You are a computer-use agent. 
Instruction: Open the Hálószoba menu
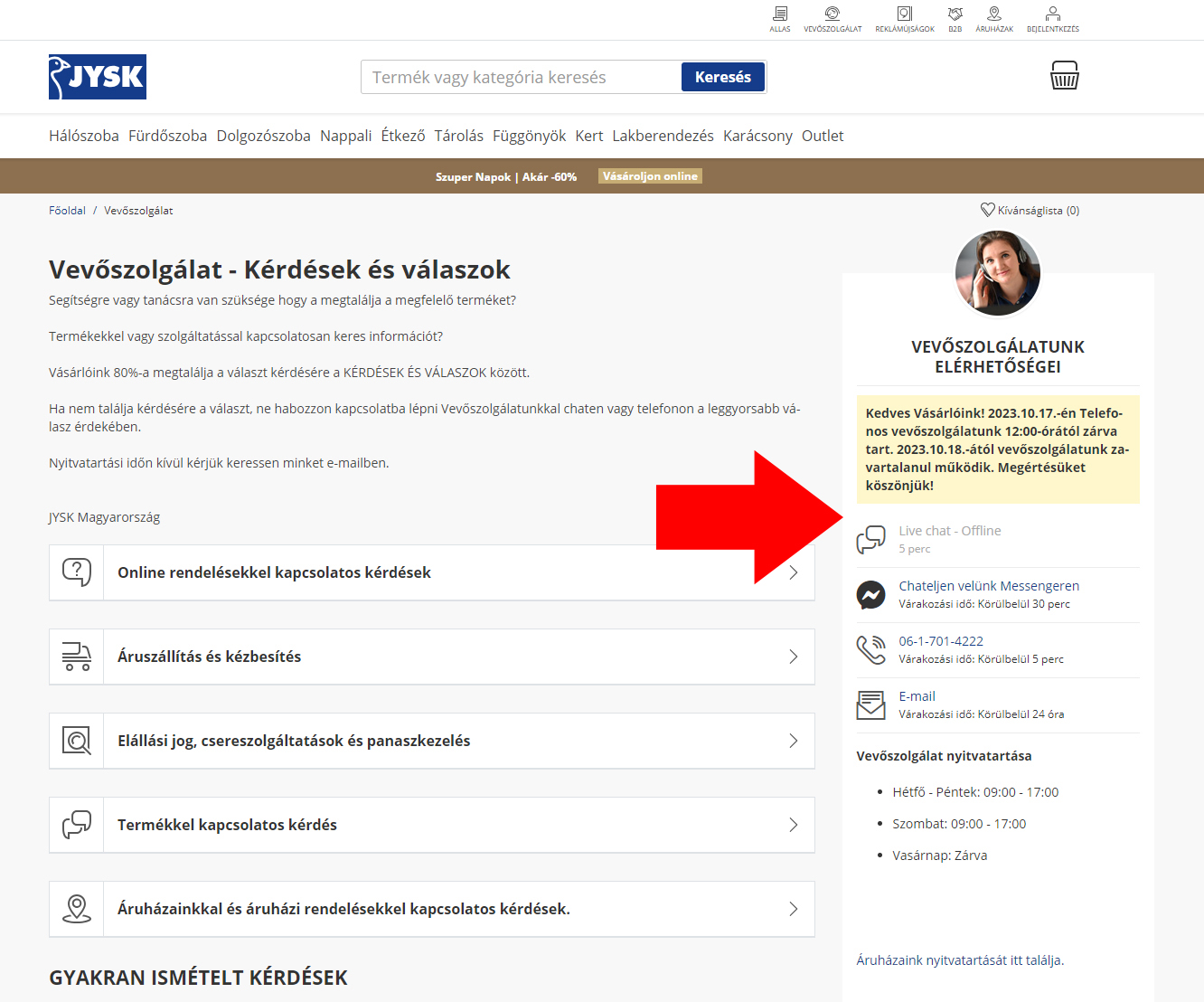[84, 136]
